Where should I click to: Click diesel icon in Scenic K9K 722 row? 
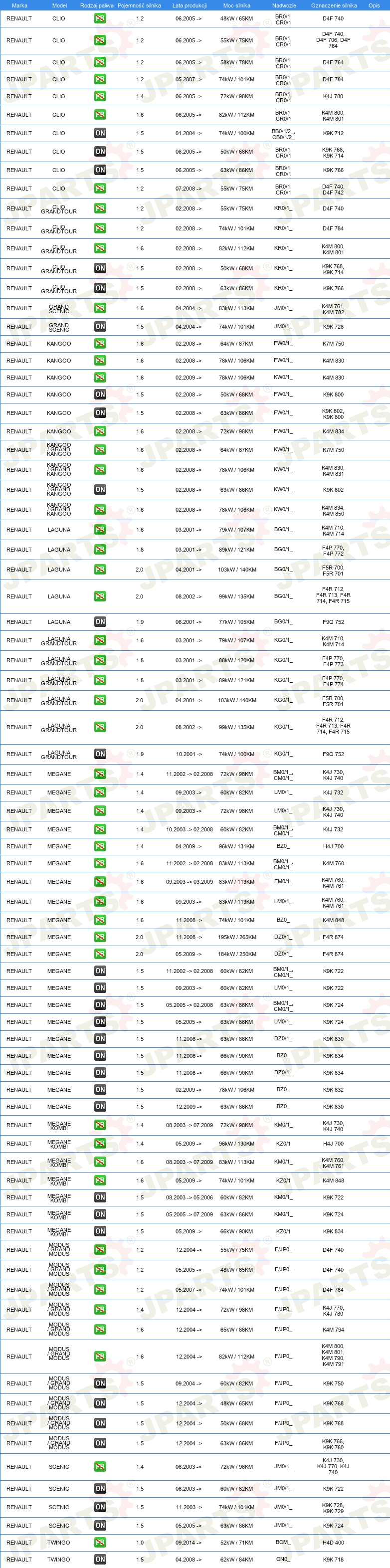(100, 1488)
